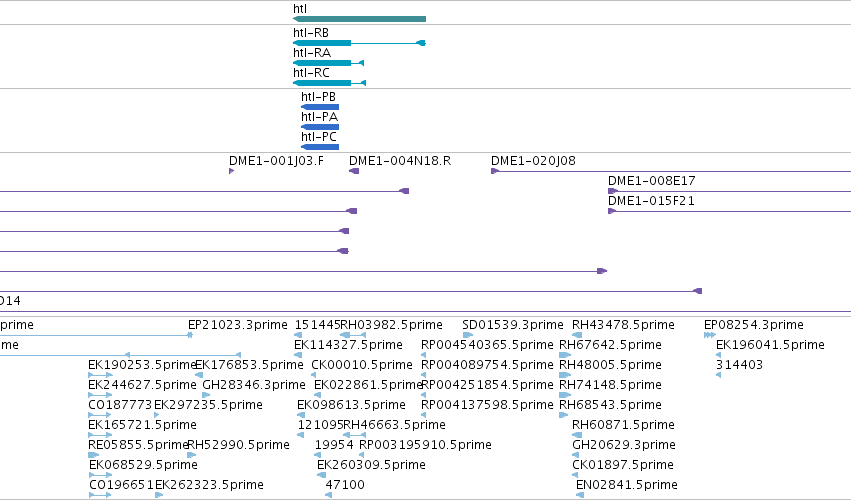Open the htl-PA protein feature label
The image size is (851, 500).
(320, 117)
